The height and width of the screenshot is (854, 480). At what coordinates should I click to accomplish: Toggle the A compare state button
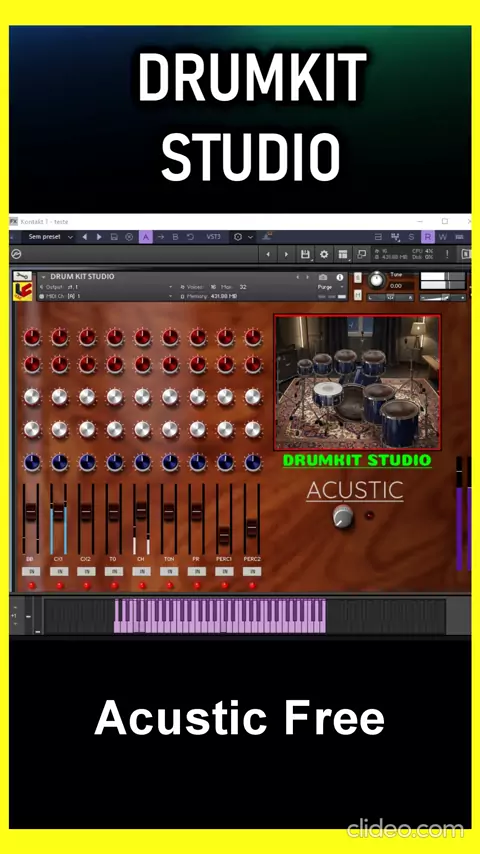tap(145, 237)
